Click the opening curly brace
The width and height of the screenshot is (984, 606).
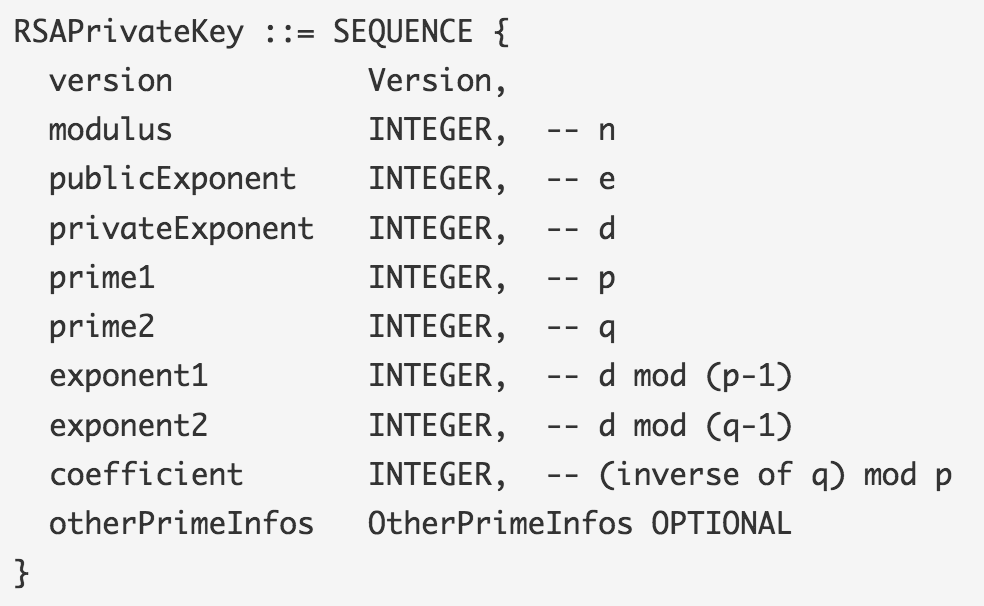coord(502,32)
